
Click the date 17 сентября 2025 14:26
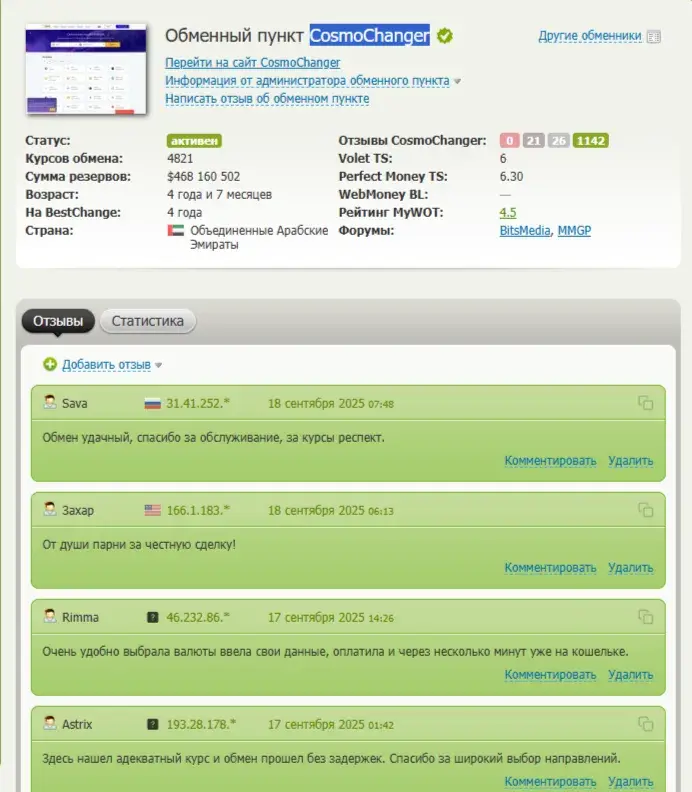point(331,618)
